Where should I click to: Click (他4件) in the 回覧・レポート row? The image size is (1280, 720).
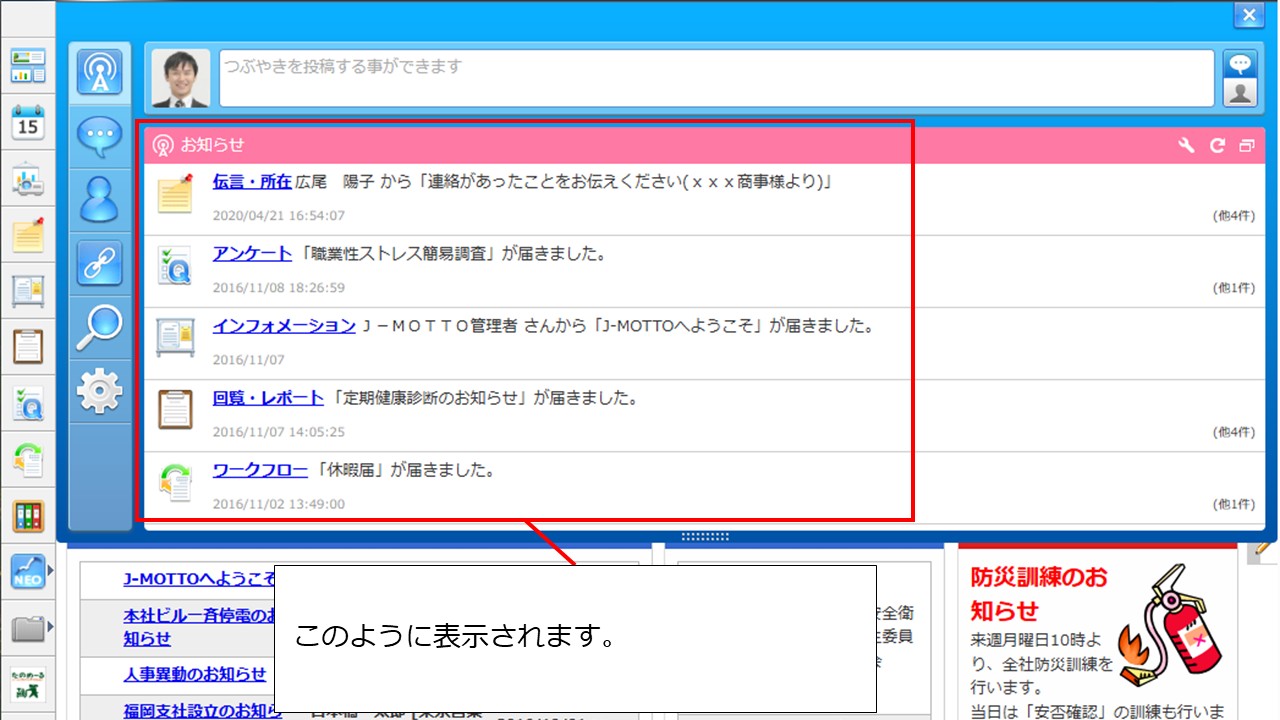point(1234,432)
